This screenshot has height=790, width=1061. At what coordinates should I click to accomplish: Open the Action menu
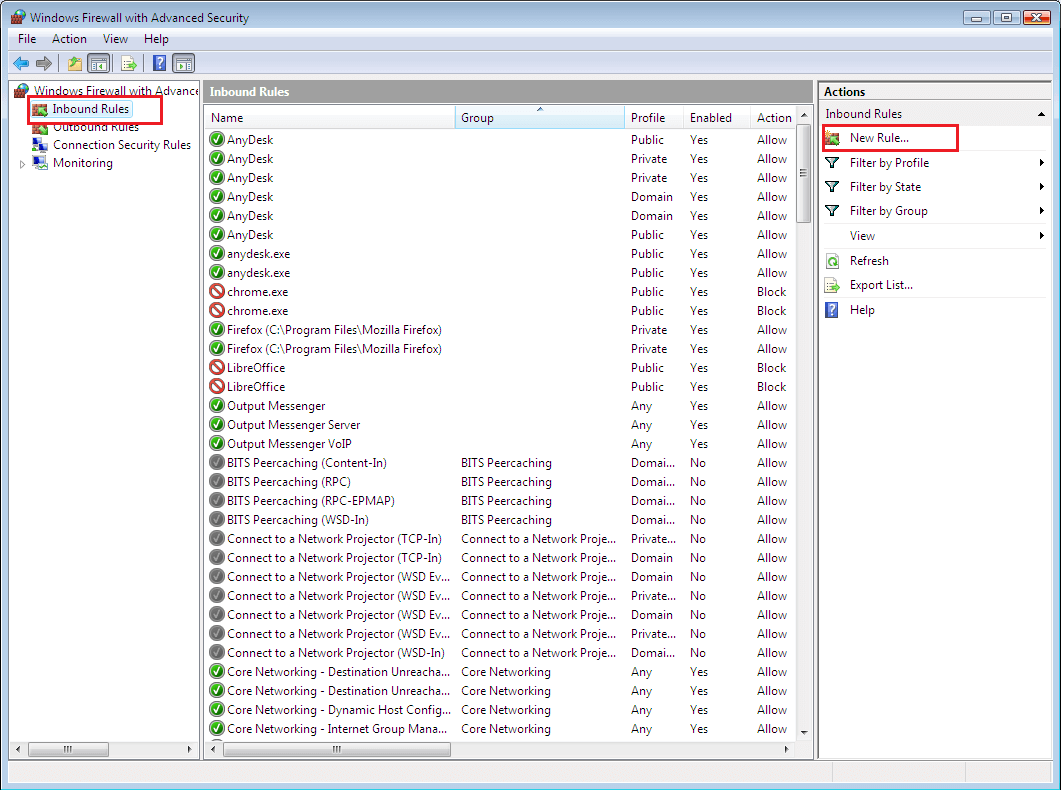pyautogui.click(x=69, y=39)
